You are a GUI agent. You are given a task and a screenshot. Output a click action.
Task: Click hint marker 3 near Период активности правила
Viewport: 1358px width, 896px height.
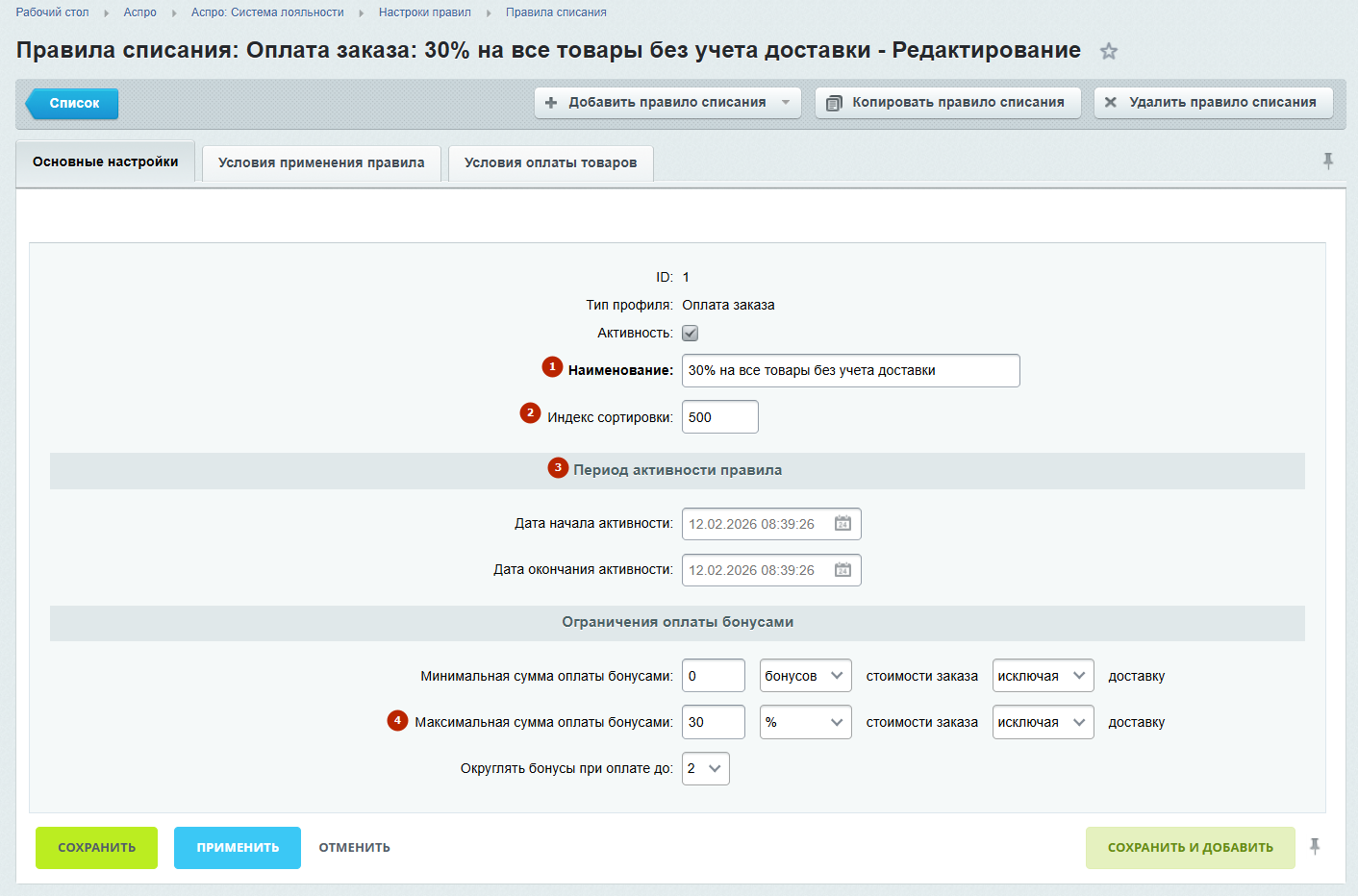coord(558,468)
